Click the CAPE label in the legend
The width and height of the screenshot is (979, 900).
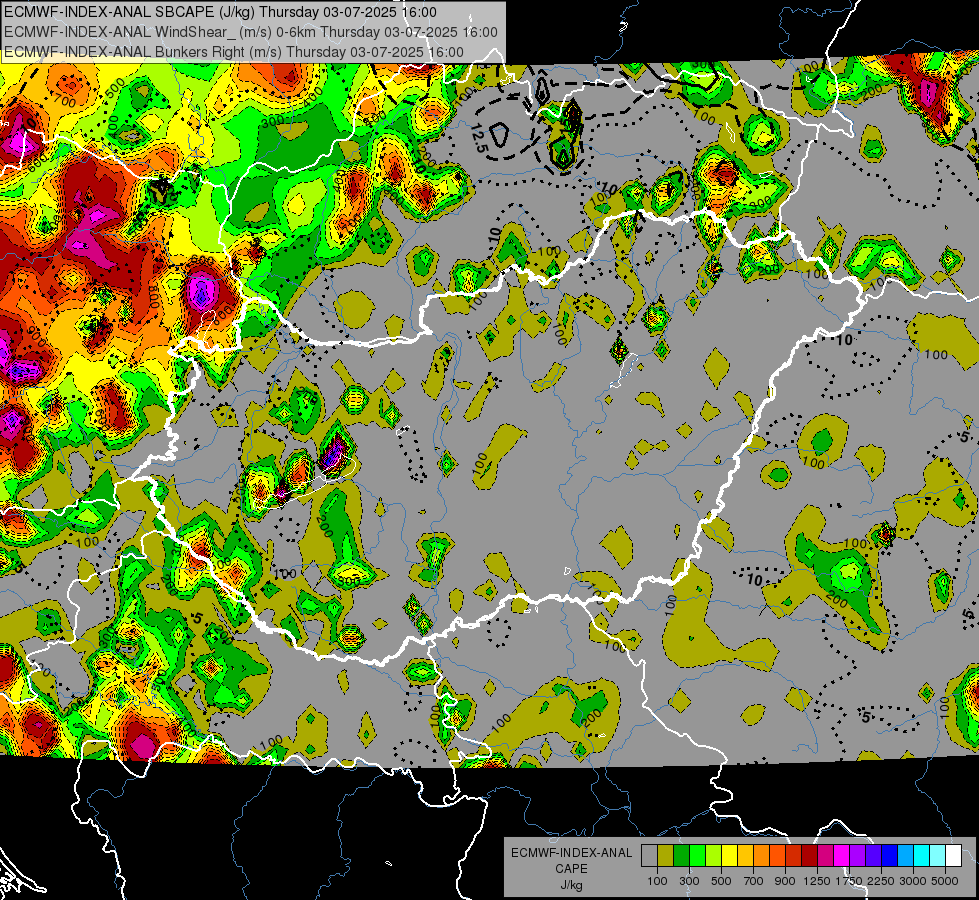tap(571, 868)
